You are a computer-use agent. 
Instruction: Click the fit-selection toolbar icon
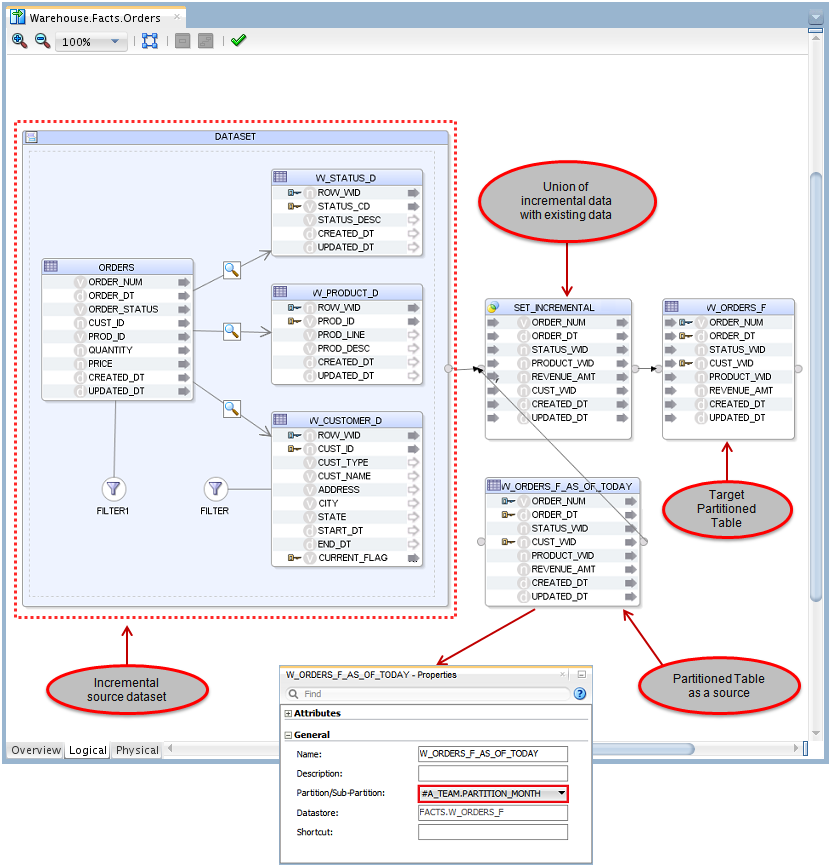(149, 41)
